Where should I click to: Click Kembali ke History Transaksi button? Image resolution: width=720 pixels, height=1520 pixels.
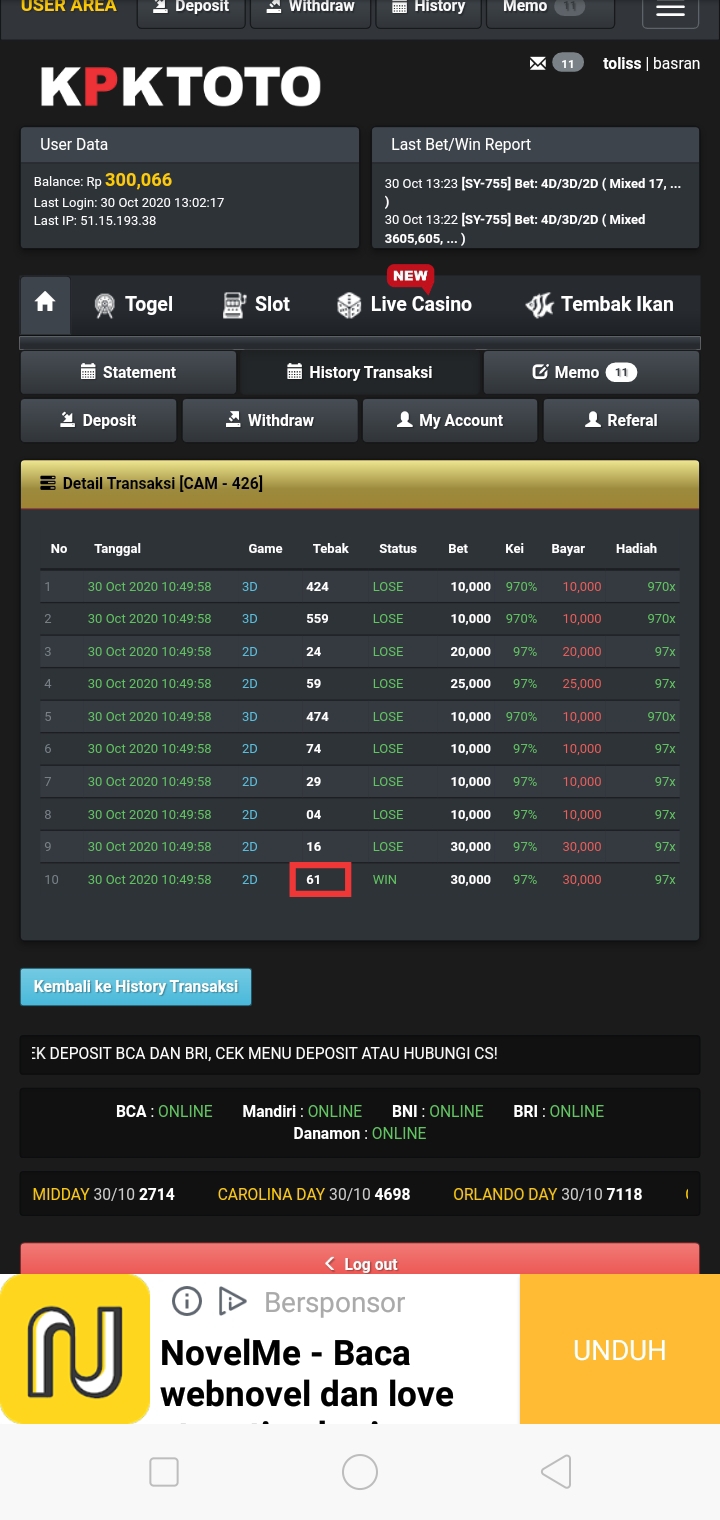[x=136, y=987]
